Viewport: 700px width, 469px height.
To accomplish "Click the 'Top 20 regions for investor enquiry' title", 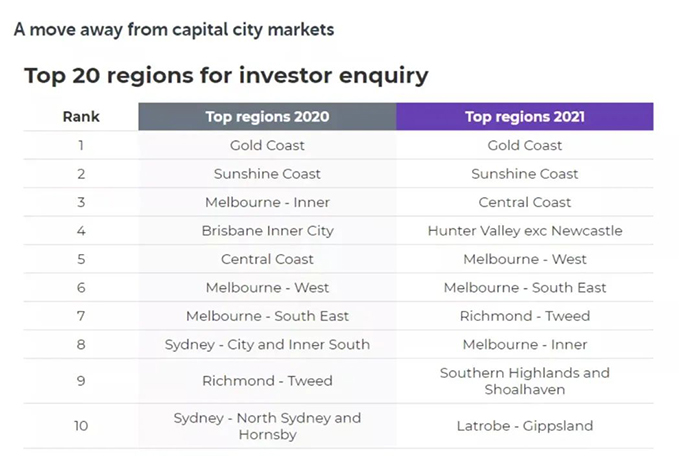I will click(226, 75).
